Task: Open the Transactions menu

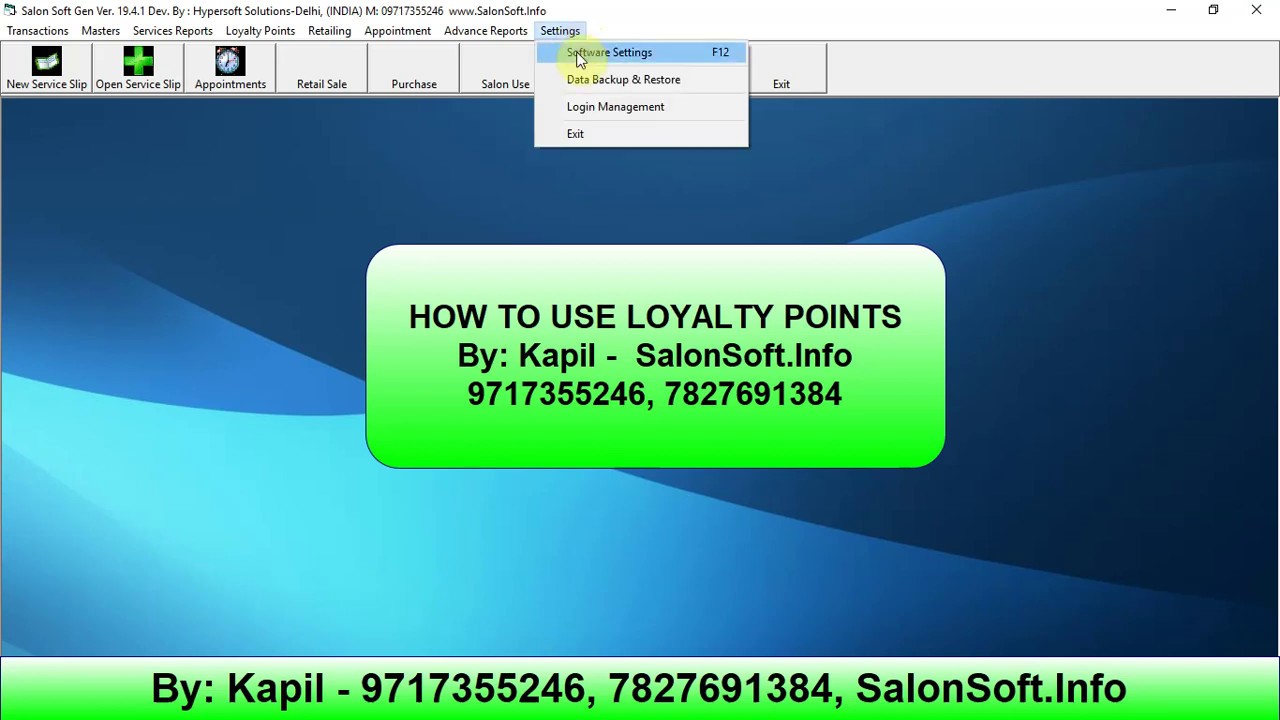Action: 38,31
